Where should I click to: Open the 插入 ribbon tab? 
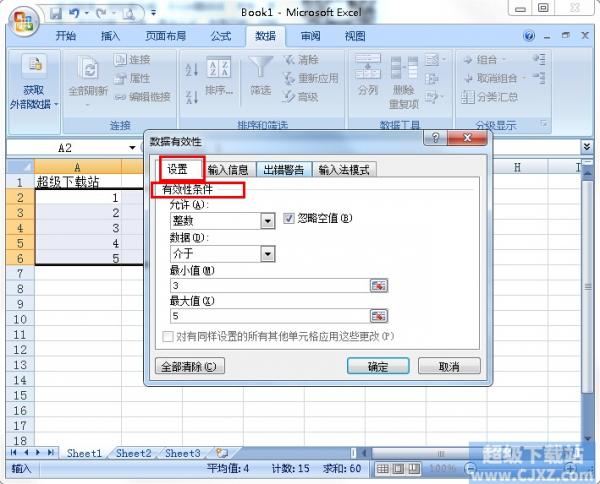pos(110,36)
